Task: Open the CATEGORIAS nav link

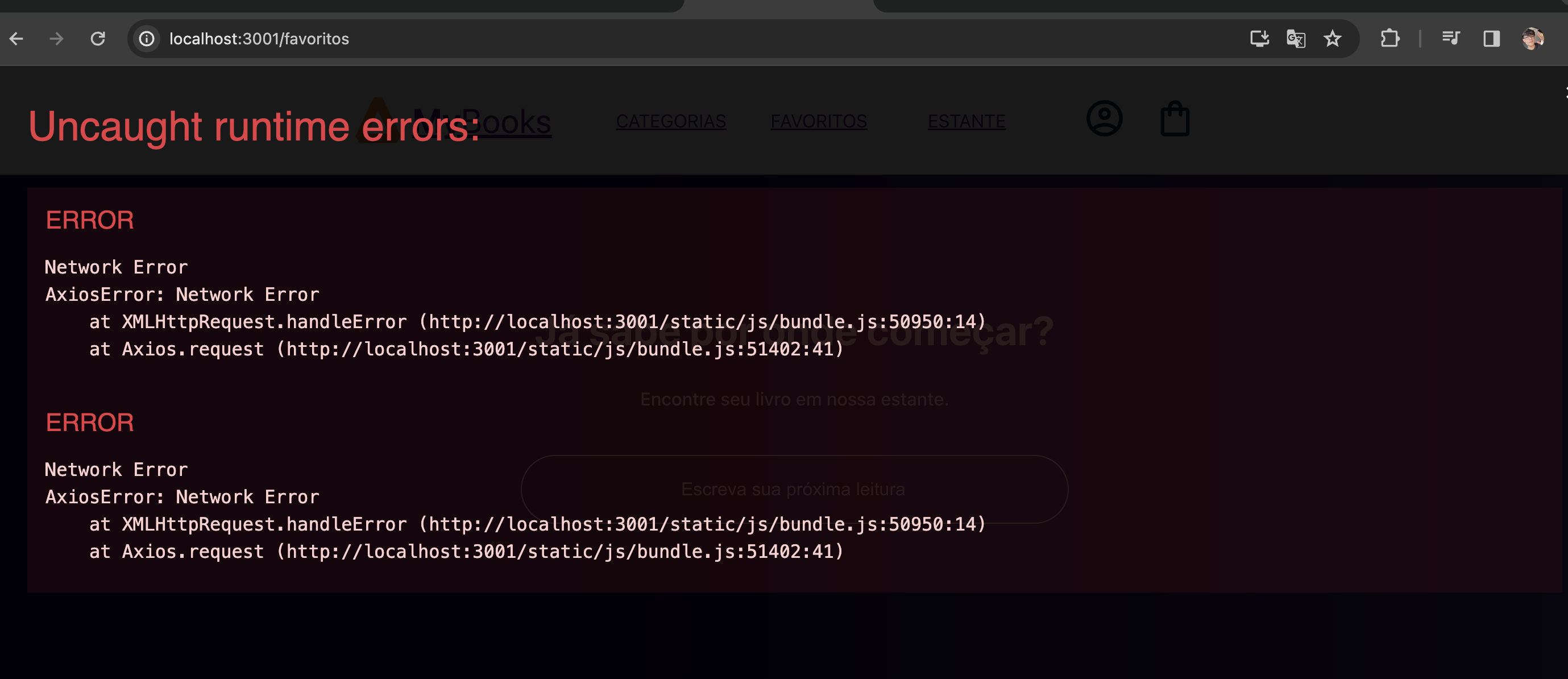Action: tap(671, 121)
